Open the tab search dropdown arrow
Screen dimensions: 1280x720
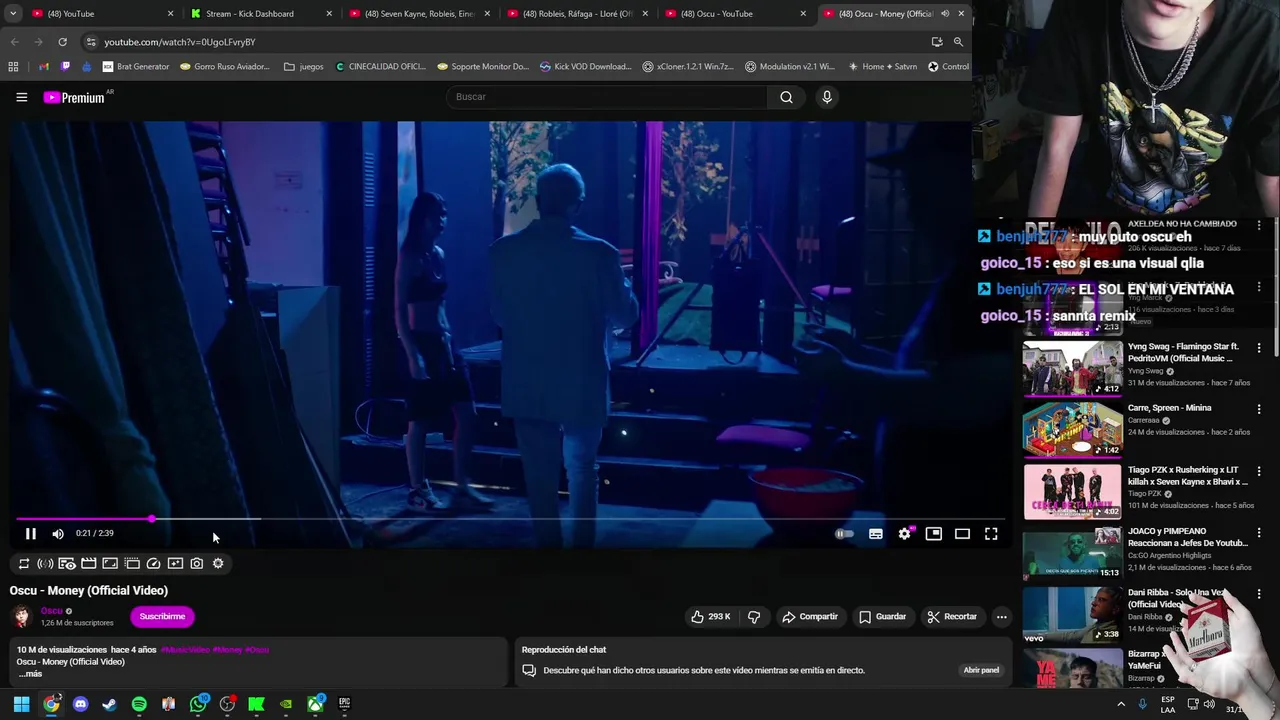click(x=12, y=14)
